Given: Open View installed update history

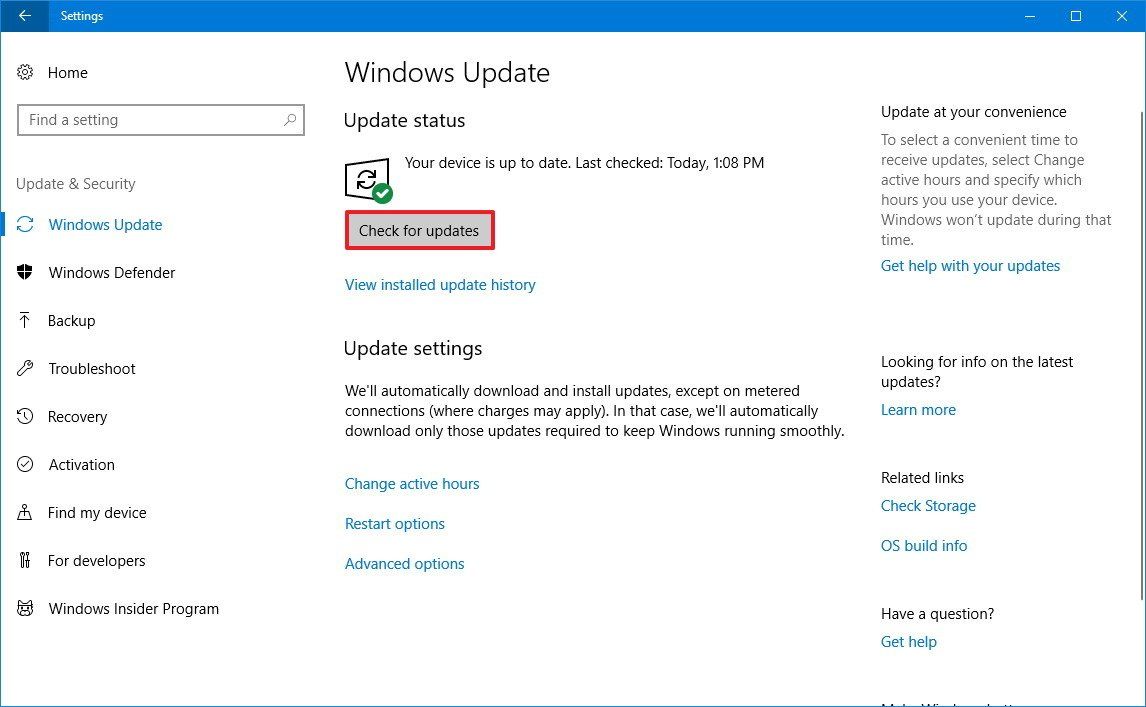Looking at the screenshot, I should point(440,284).
